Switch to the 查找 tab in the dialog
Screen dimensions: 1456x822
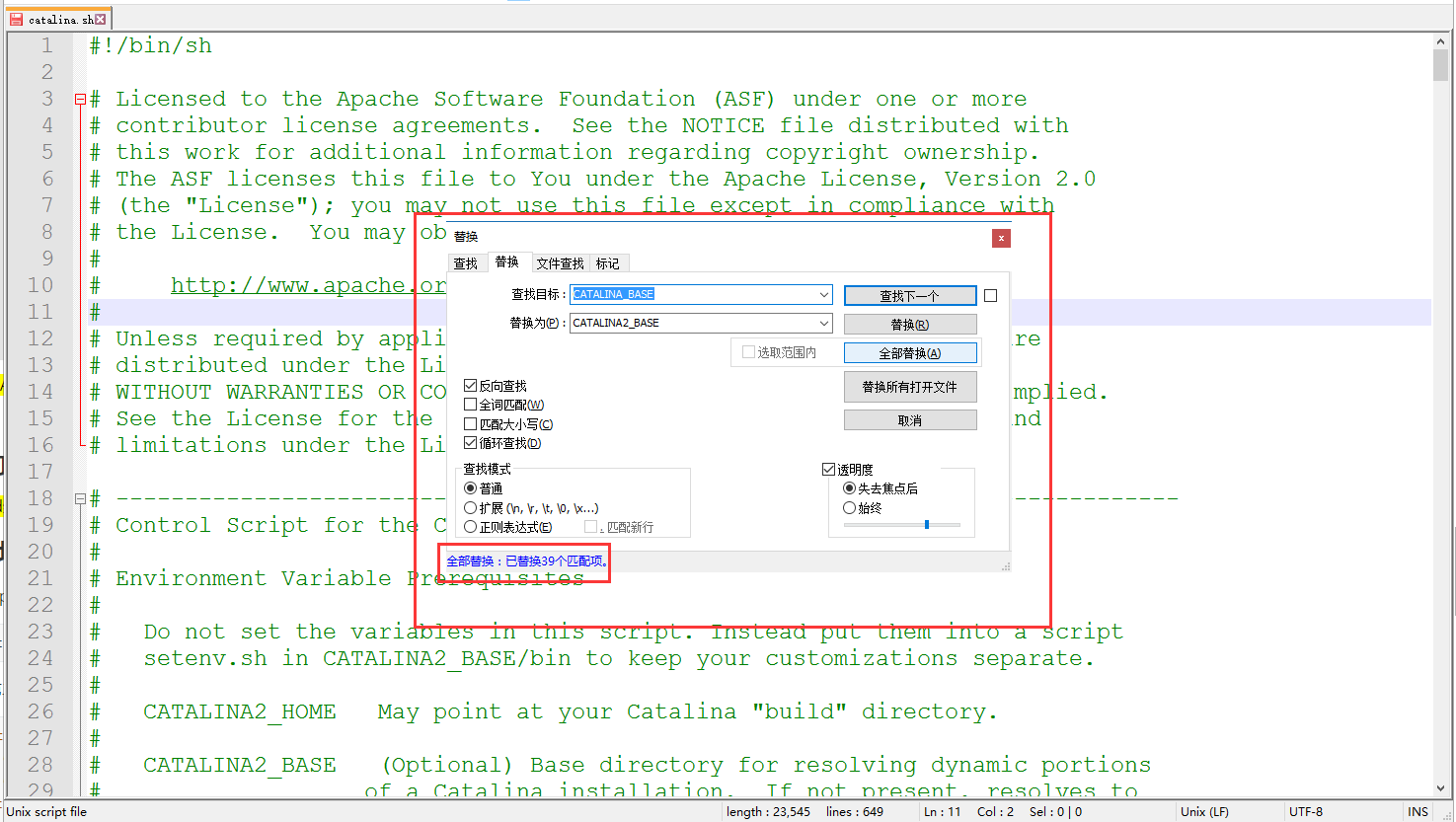click(x=466, y=263)
